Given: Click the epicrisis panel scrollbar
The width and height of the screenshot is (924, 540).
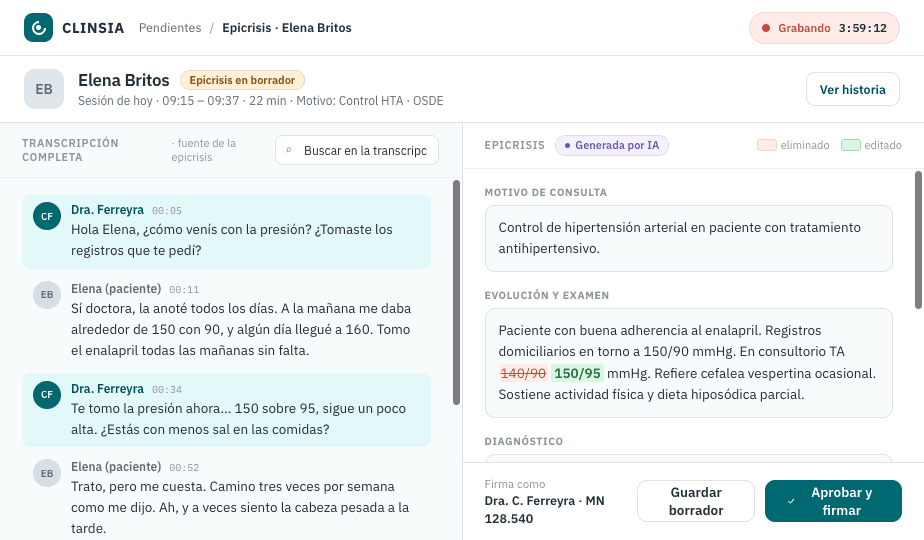Looking at the screenshot, I should (918, 239).
